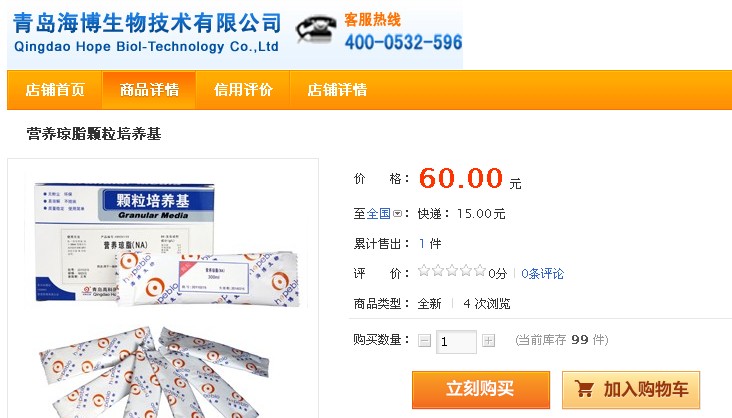Click the Qingdao Hope Biol-Technology company logo

147,33
